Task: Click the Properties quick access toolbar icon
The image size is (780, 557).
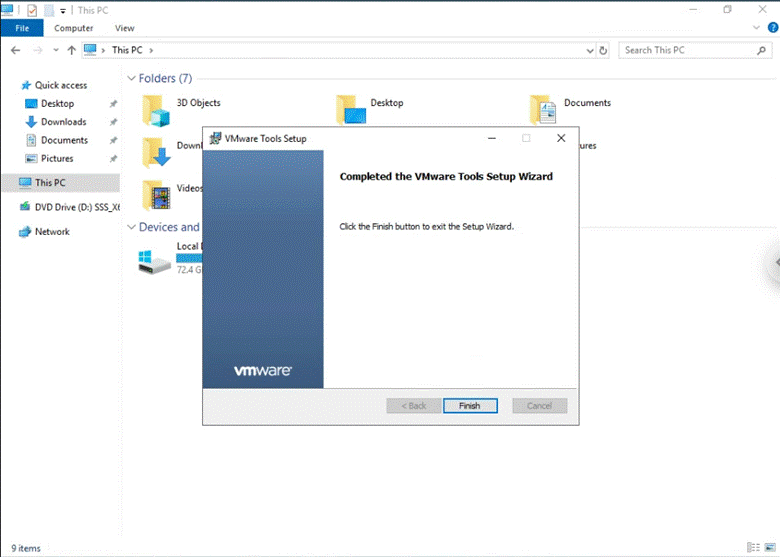Action: pyautogui.click(x=32, y=10)
